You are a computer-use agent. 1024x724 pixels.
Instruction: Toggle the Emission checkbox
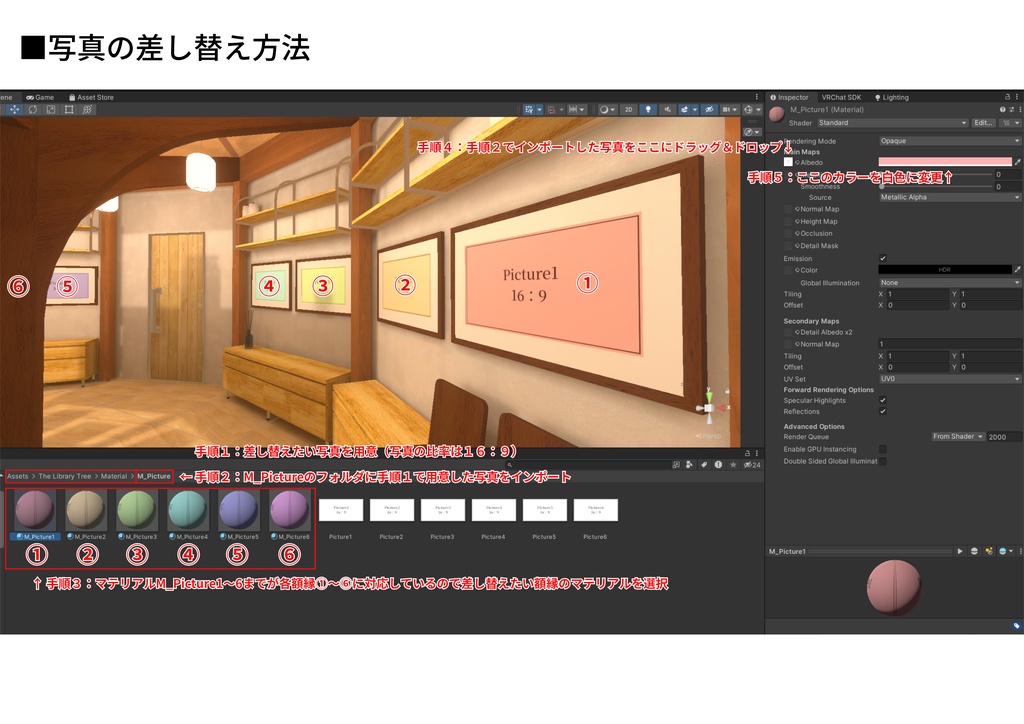coord(883,259)
